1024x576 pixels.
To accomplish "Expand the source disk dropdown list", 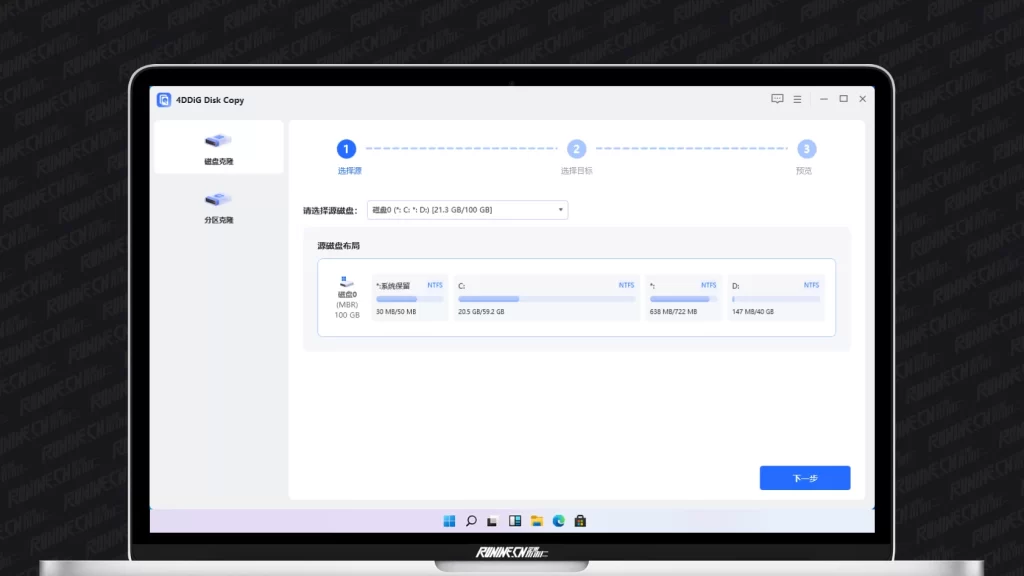I will click(467, 210).
